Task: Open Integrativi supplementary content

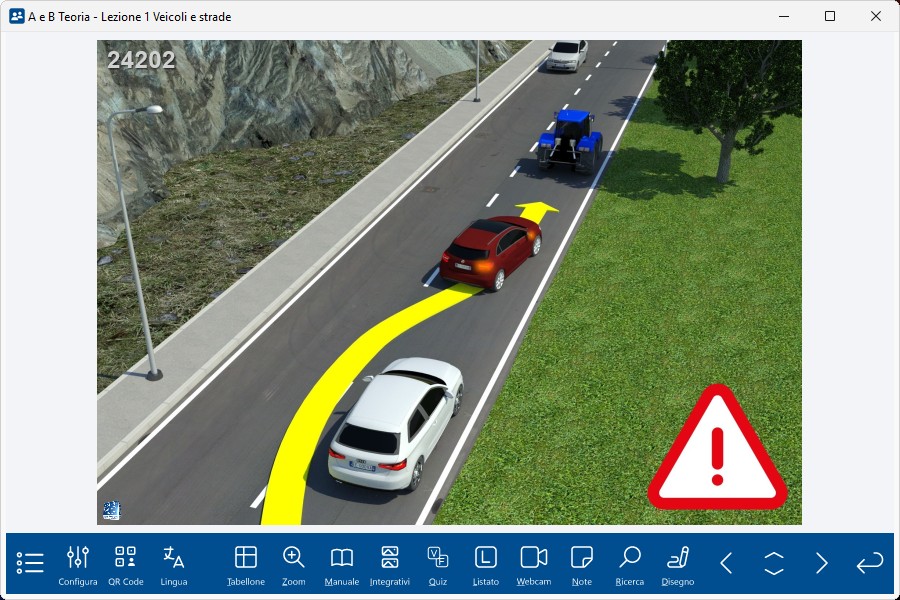Action: point(390,565)
